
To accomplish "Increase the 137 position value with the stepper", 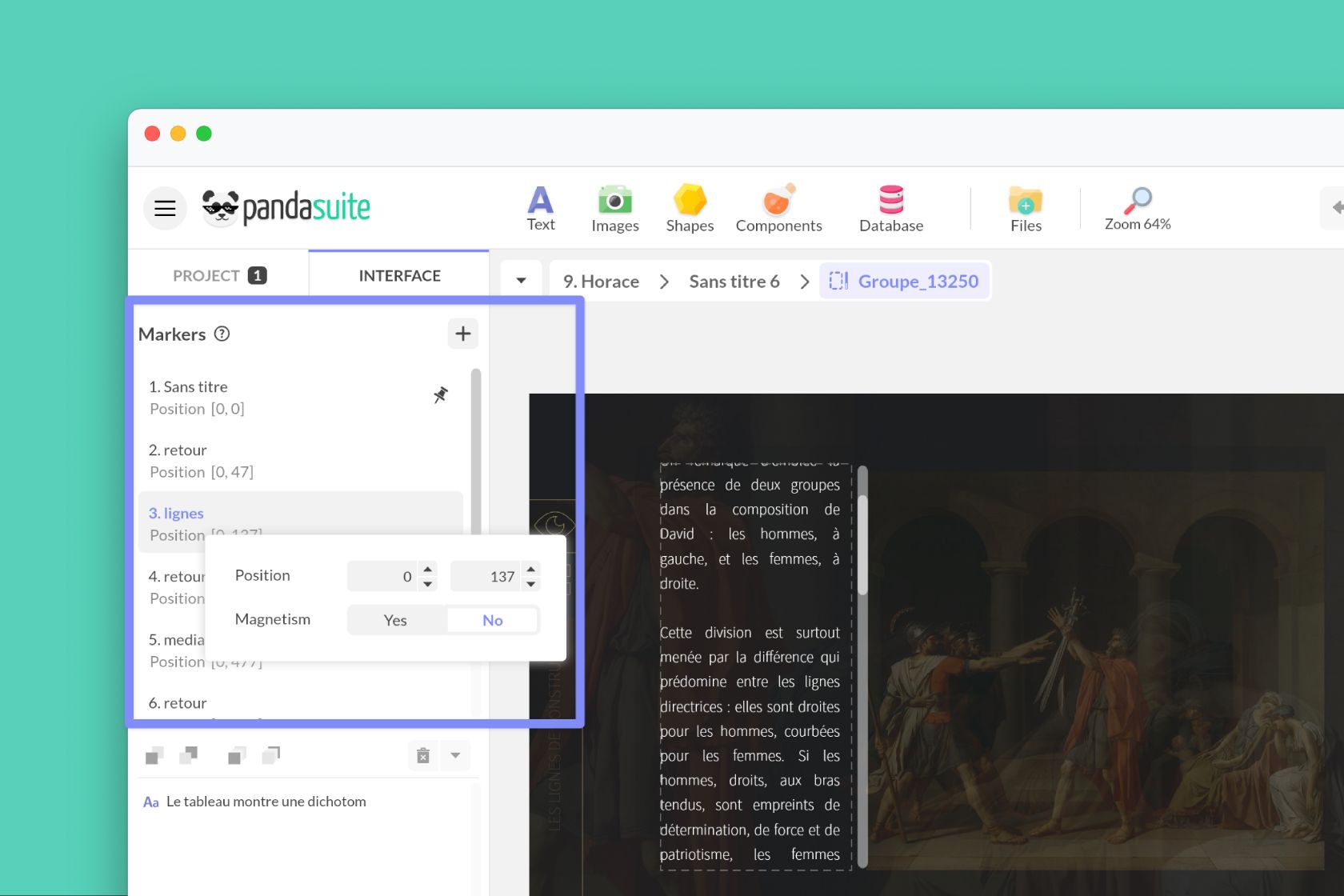I will [530, 570].
